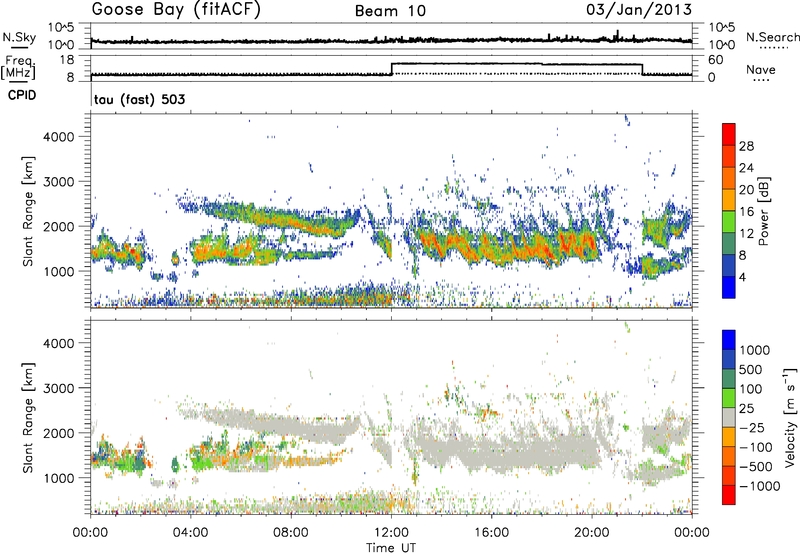Click the 'N.Sky' axis label

[19, 37]
